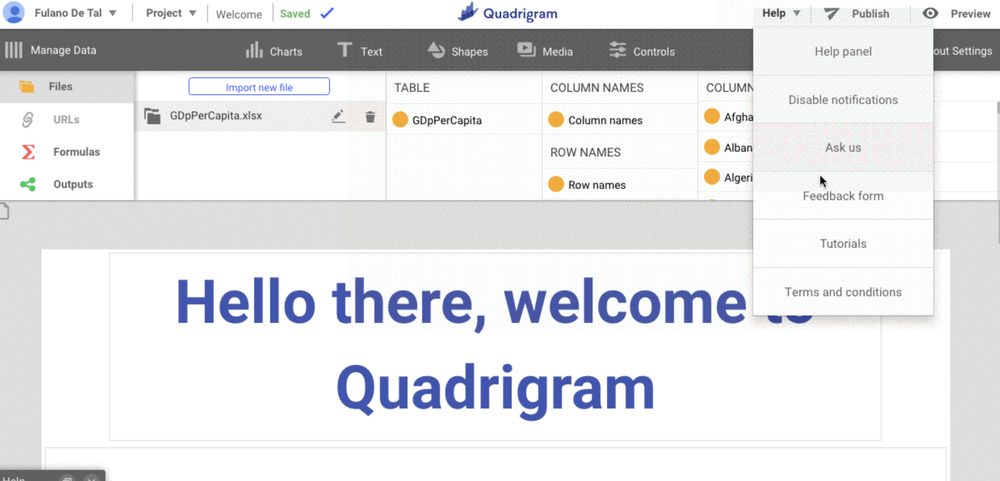This screenshot has width=1000, height=481.
Task: Click orange dot of Algeria column
Action: pos(712,177)
